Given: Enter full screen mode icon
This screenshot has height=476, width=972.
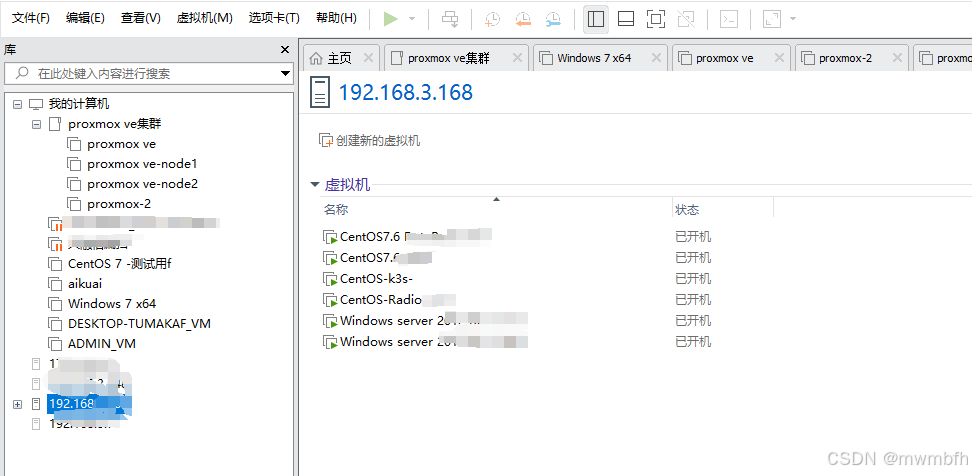Looking at the screenshot, I should coord(656,19).
